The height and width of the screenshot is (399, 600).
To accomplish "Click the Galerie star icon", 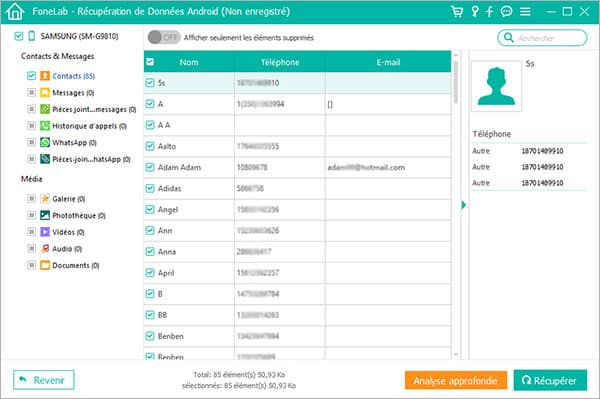I will [x=45, y=199].
